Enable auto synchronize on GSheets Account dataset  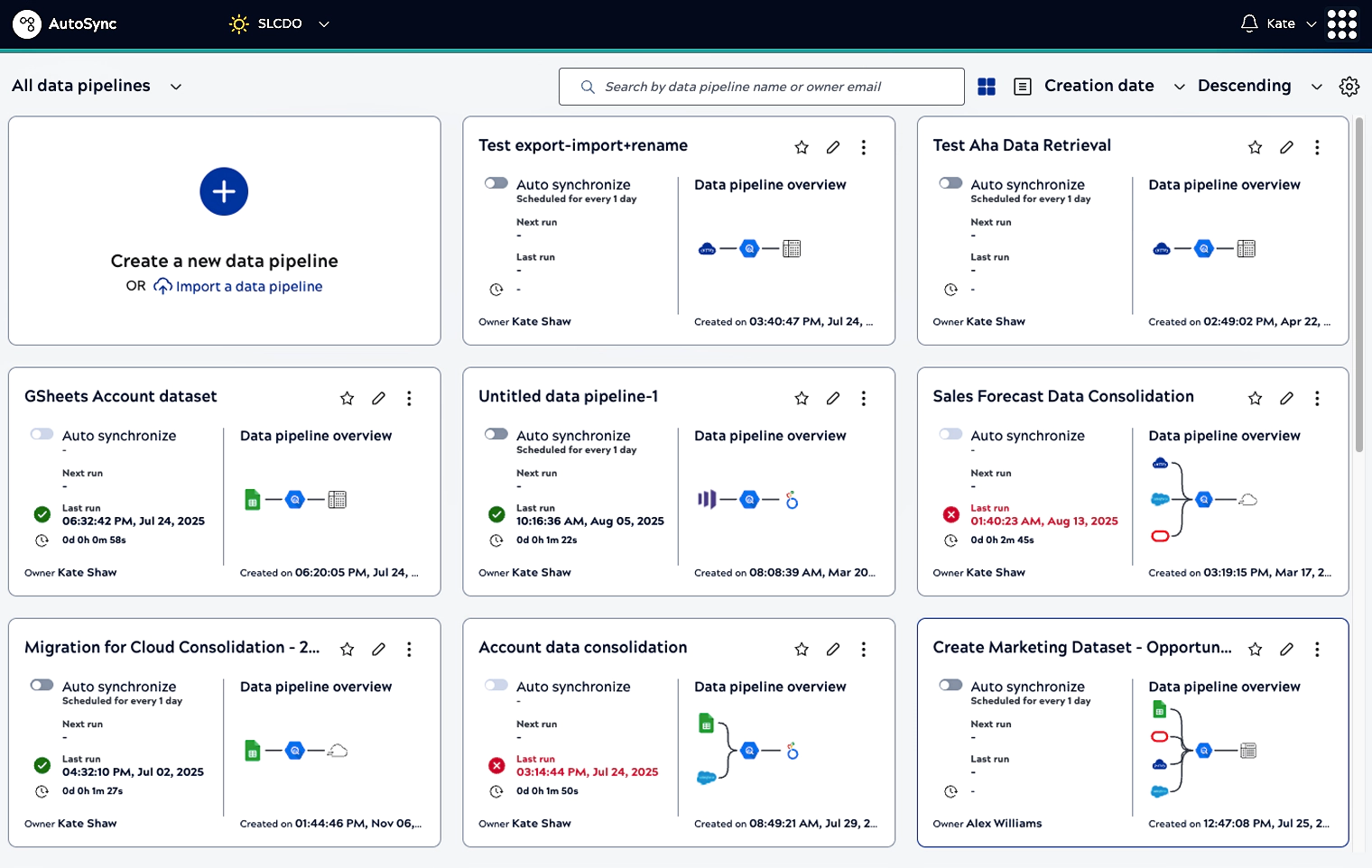pos(42,434)
